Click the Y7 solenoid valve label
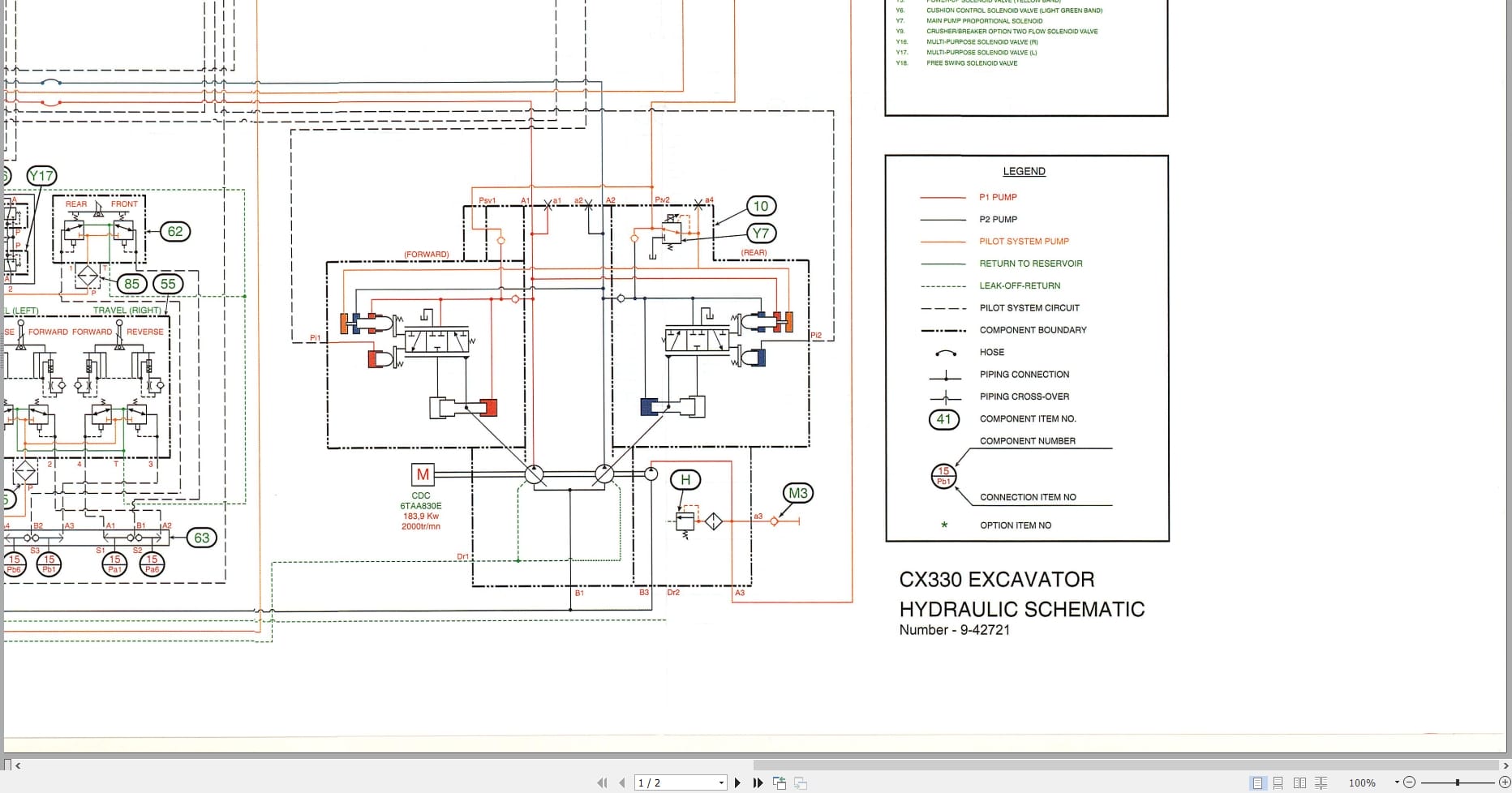The image size is (1512, 793). coord(761,233)
